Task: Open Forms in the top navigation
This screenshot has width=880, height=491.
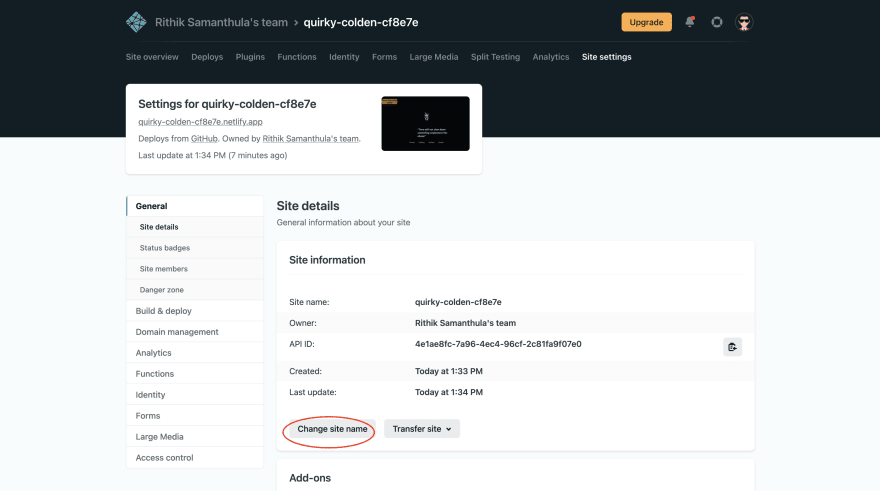Action: [x=384, y=57]
